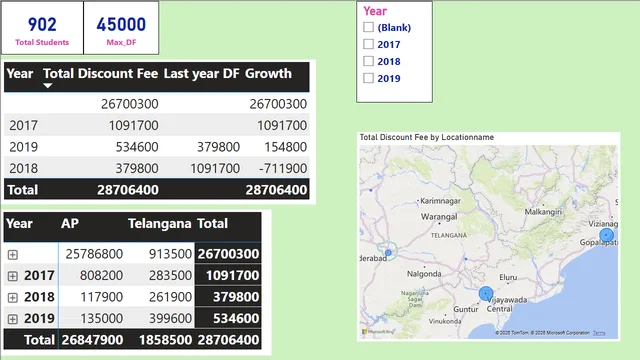This screenshot has height=360, width=640.
Task: Click the map title Total Discount Fee by Locationname
Action: (x=427, y=137)
